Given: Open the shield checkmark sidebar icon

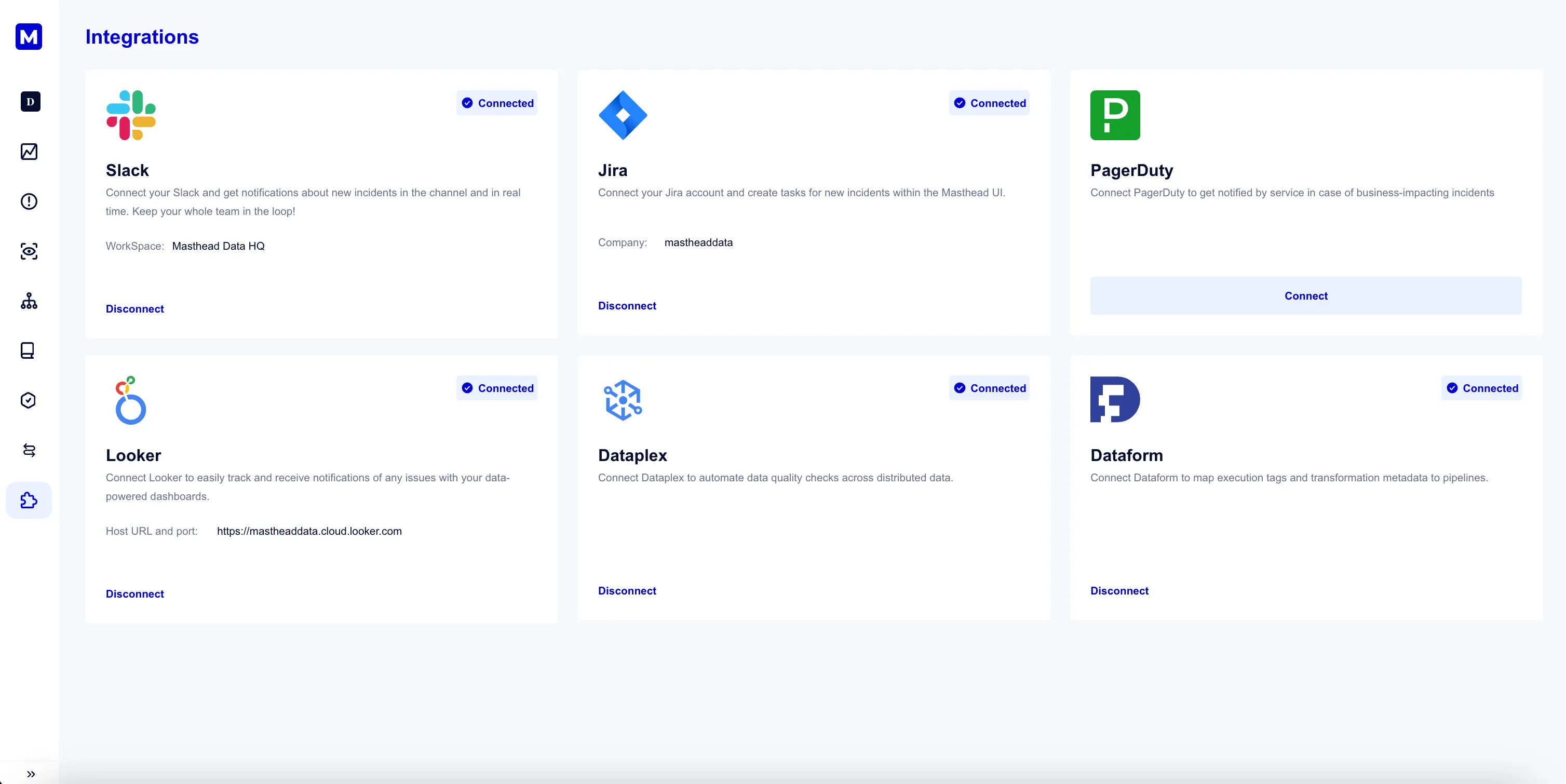Looking at the screenshot, I should [x=28, y=400].
